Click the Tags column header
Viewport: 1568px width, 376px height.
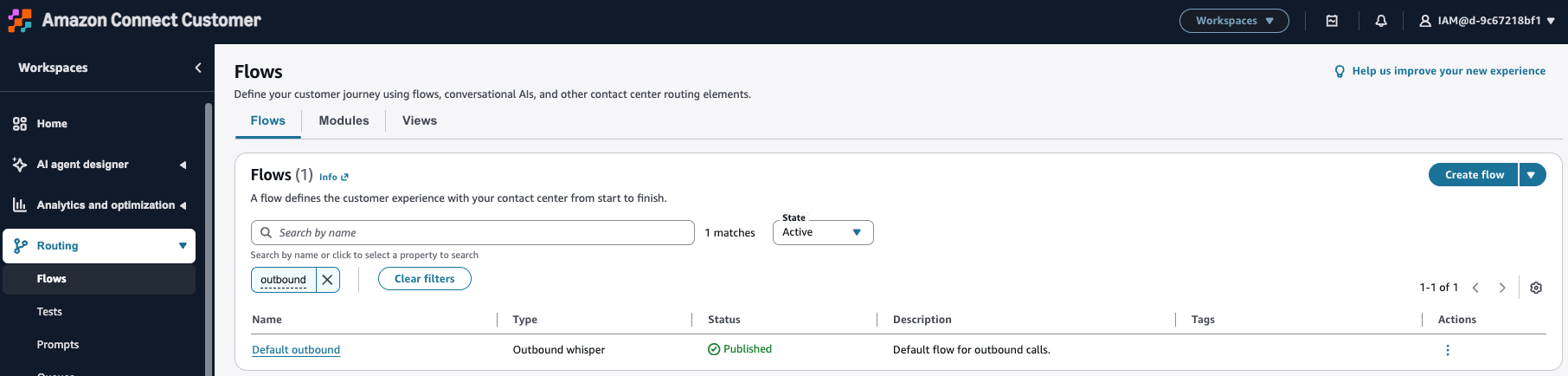[x=1203, y=320]
